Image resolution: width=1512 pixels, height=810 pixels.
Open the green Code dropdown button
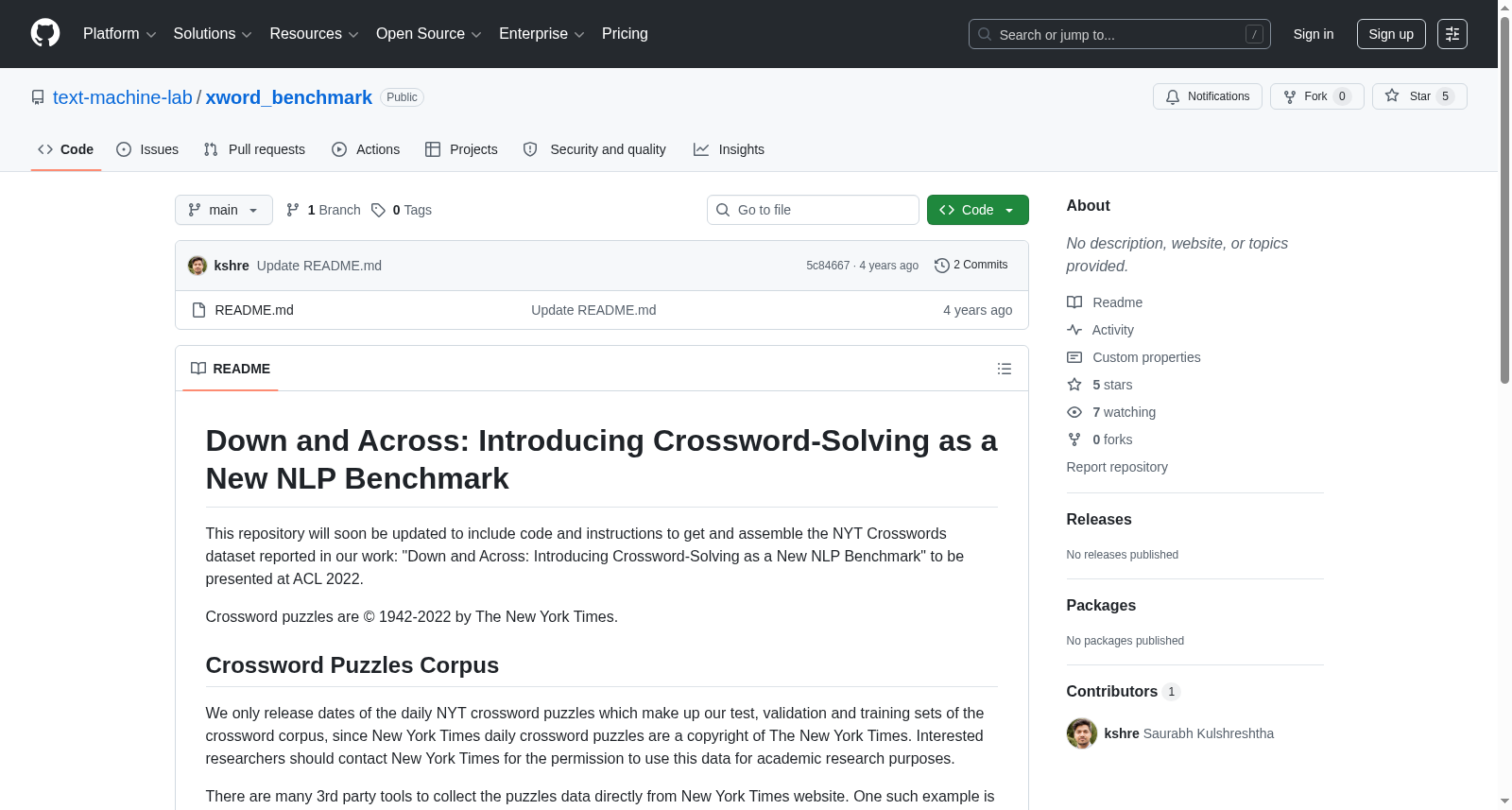(978, 210)
